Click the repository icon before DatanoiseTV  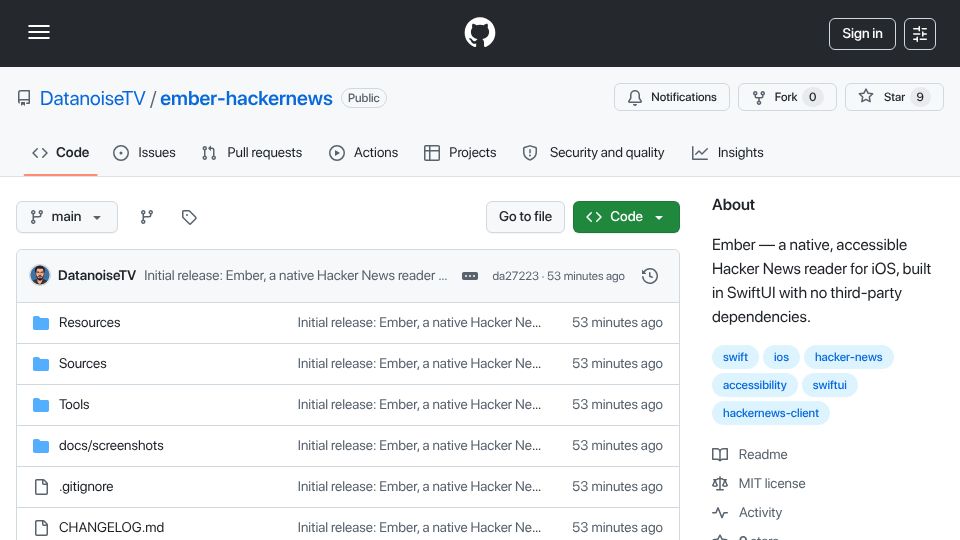tap(24, 98)
